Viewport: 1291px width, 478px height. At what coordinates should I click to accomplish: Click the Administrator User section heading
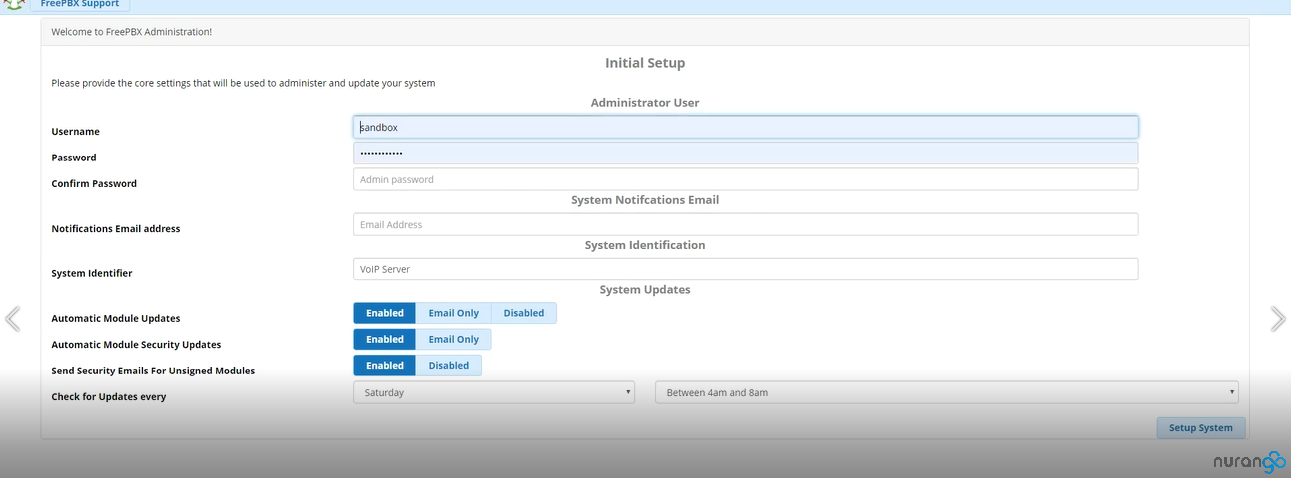point(645,103)
